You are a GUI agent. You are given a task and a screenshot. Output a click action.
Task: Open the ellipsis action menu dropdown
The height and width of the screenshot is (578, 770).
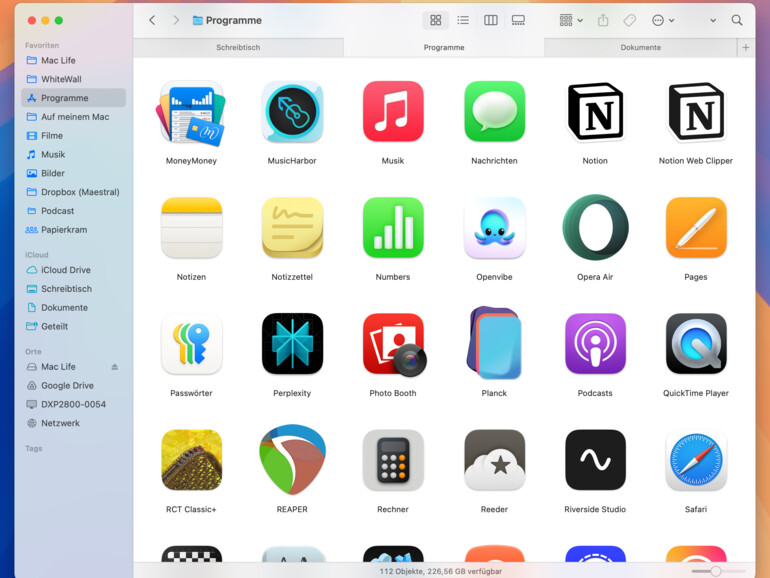(x=663, y=20)
